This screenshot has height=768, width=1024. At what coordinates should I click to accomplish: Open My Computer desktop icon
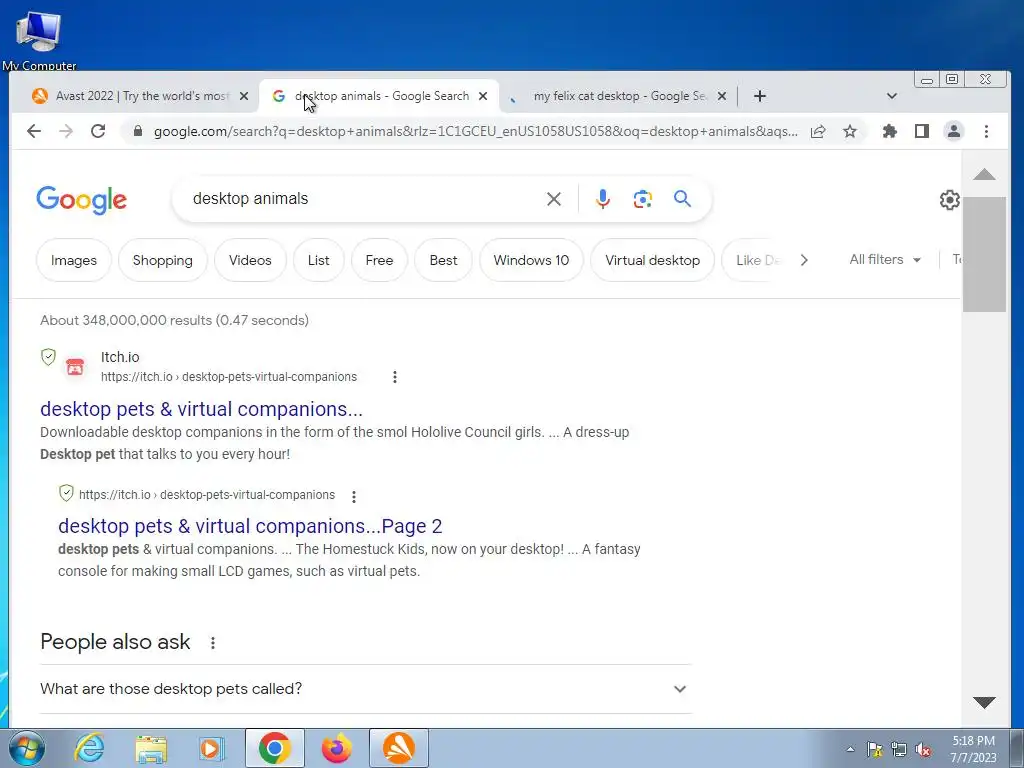[x=39, y=39]
